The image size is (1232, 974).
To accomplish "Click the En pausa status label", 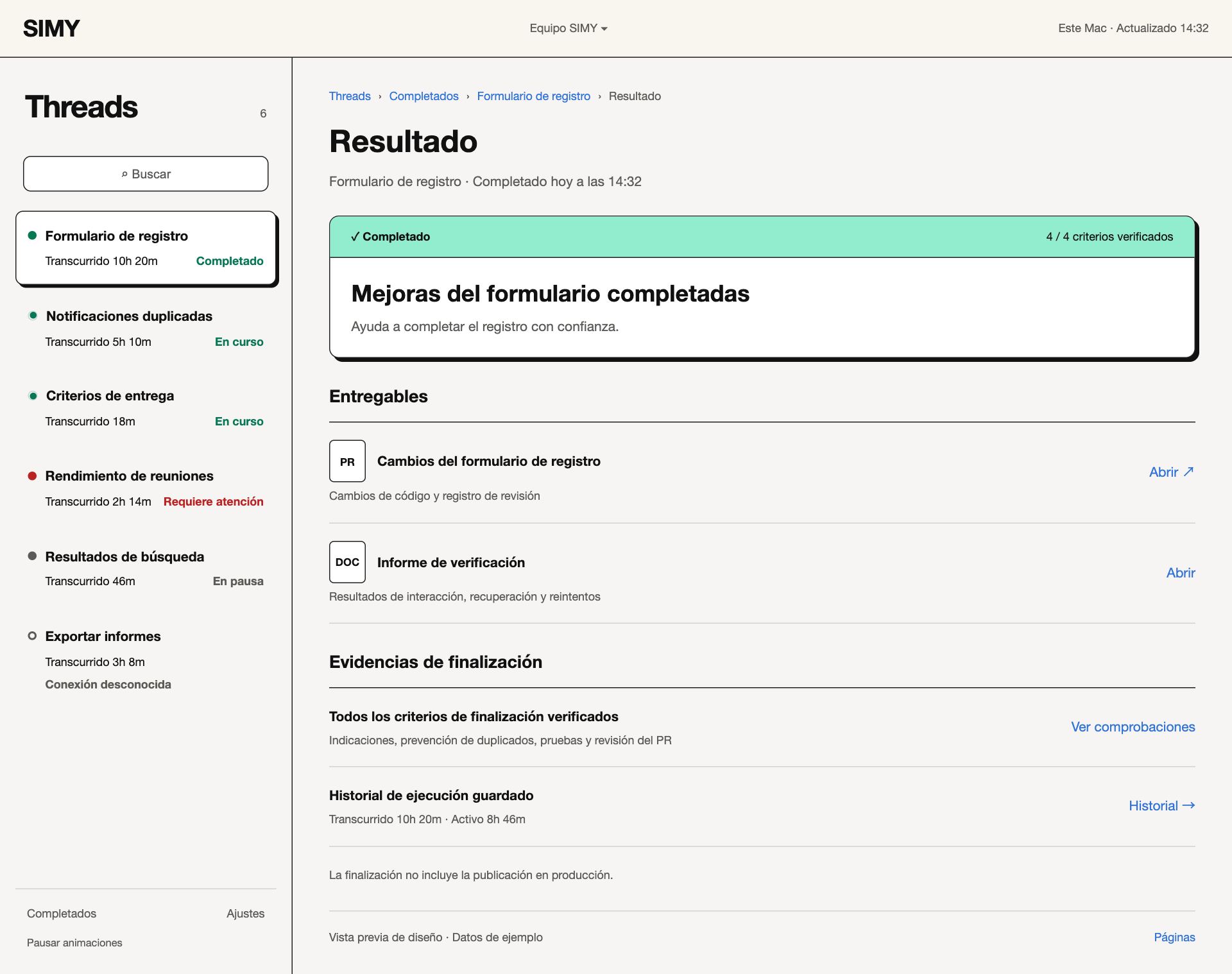I will tap(238, 581).
